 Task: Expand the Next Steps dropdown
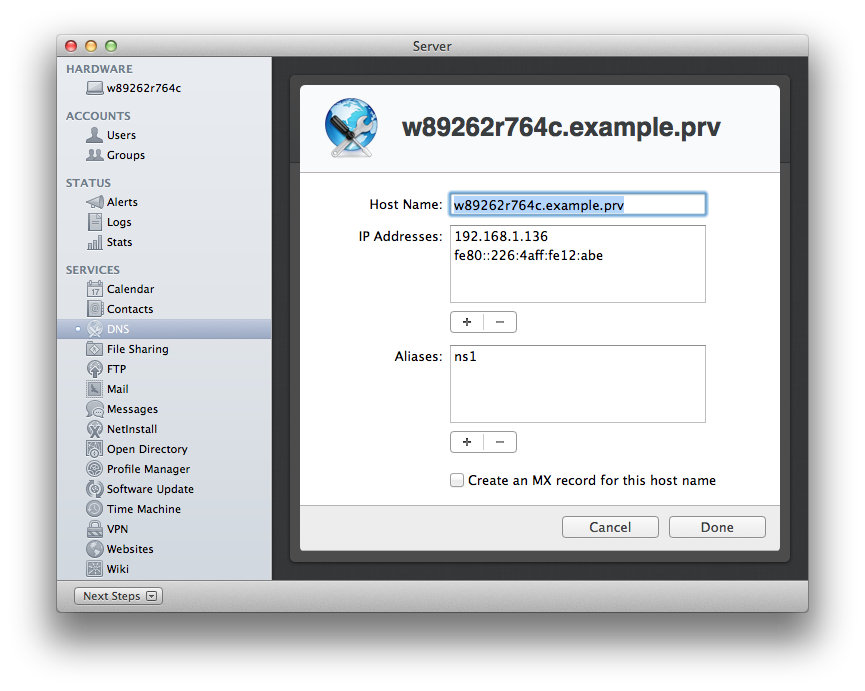click(x=118, y=596)
